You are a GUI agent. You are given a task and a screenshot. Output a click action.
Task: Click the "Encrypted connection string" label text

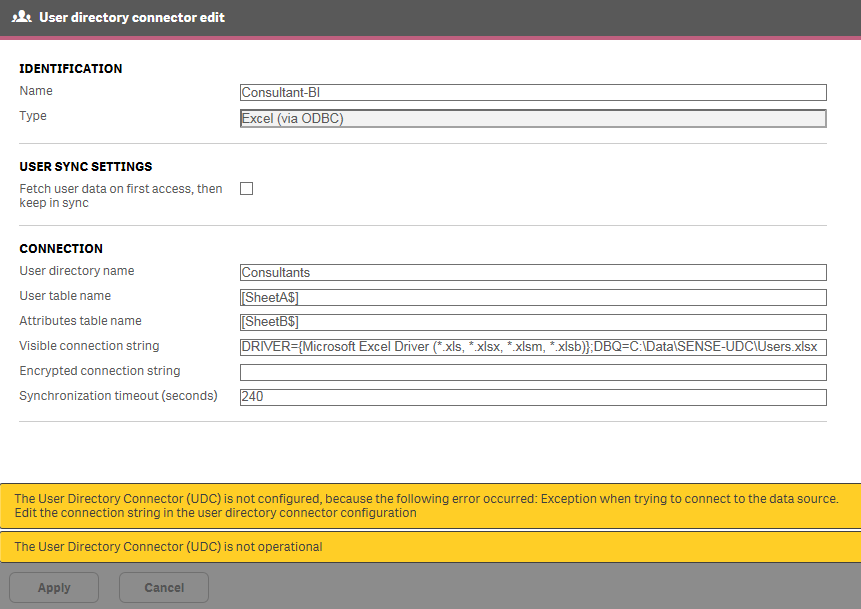100,371
